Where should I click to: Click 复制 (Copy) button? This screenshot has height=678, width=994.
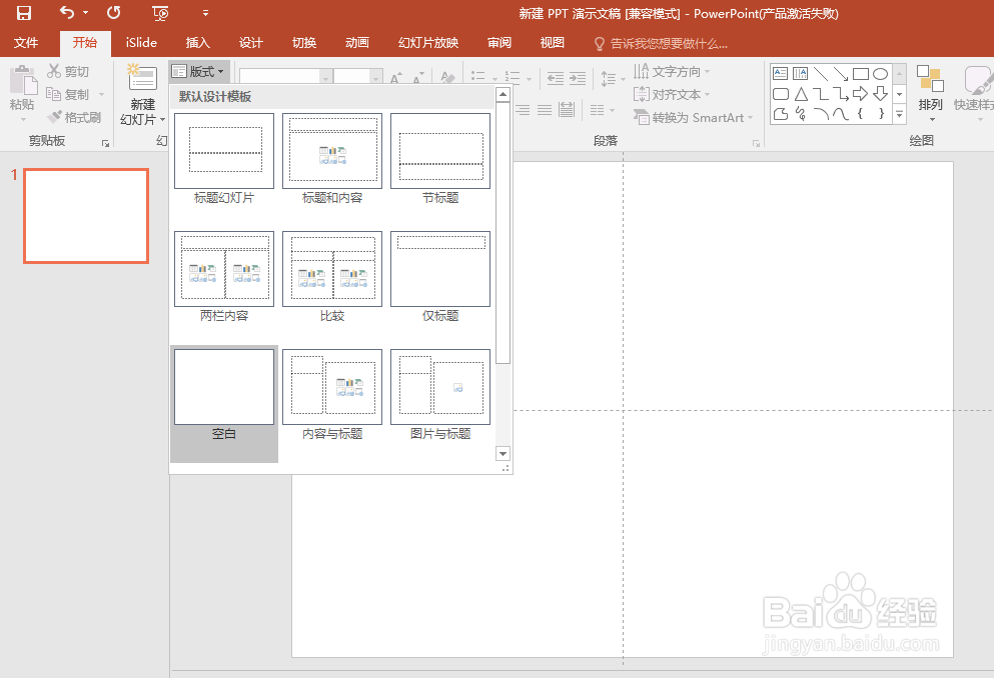68,94
